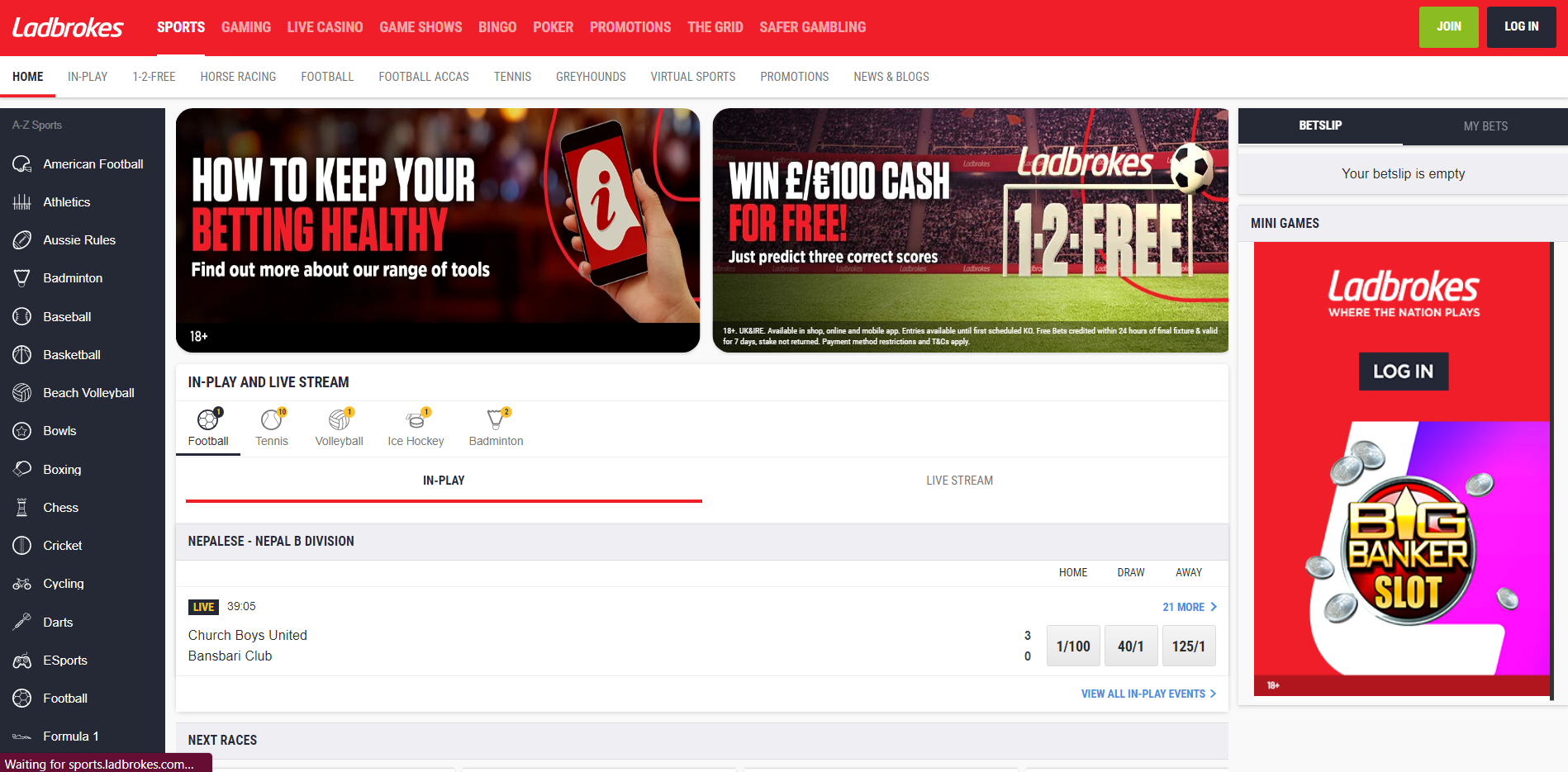Screen dimensions: 1568x772
Task: Click the Aussie Rules ball icon
Action: tap(22, 240)
